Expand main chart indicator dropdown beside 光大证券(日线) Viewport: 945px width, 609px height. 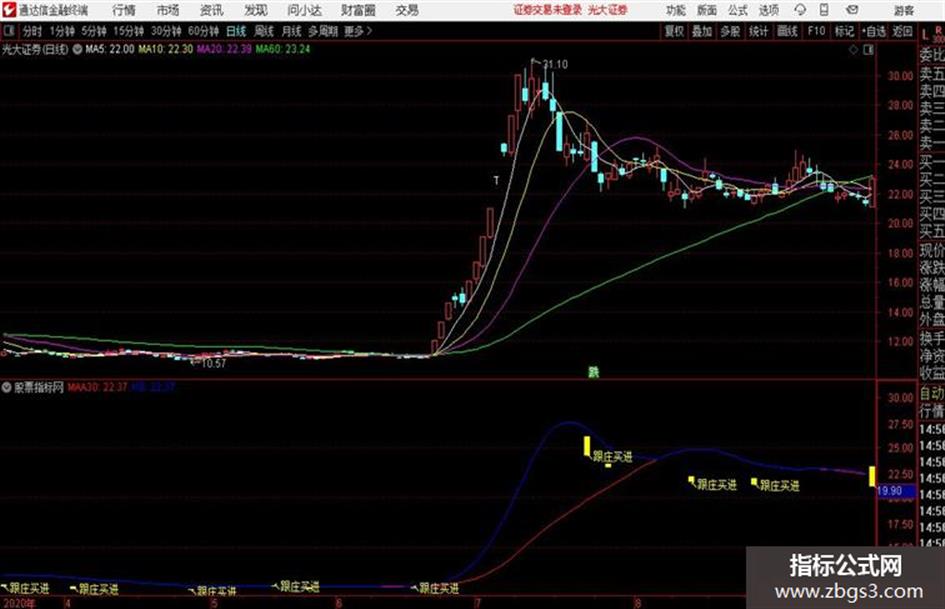pos(77,49)
